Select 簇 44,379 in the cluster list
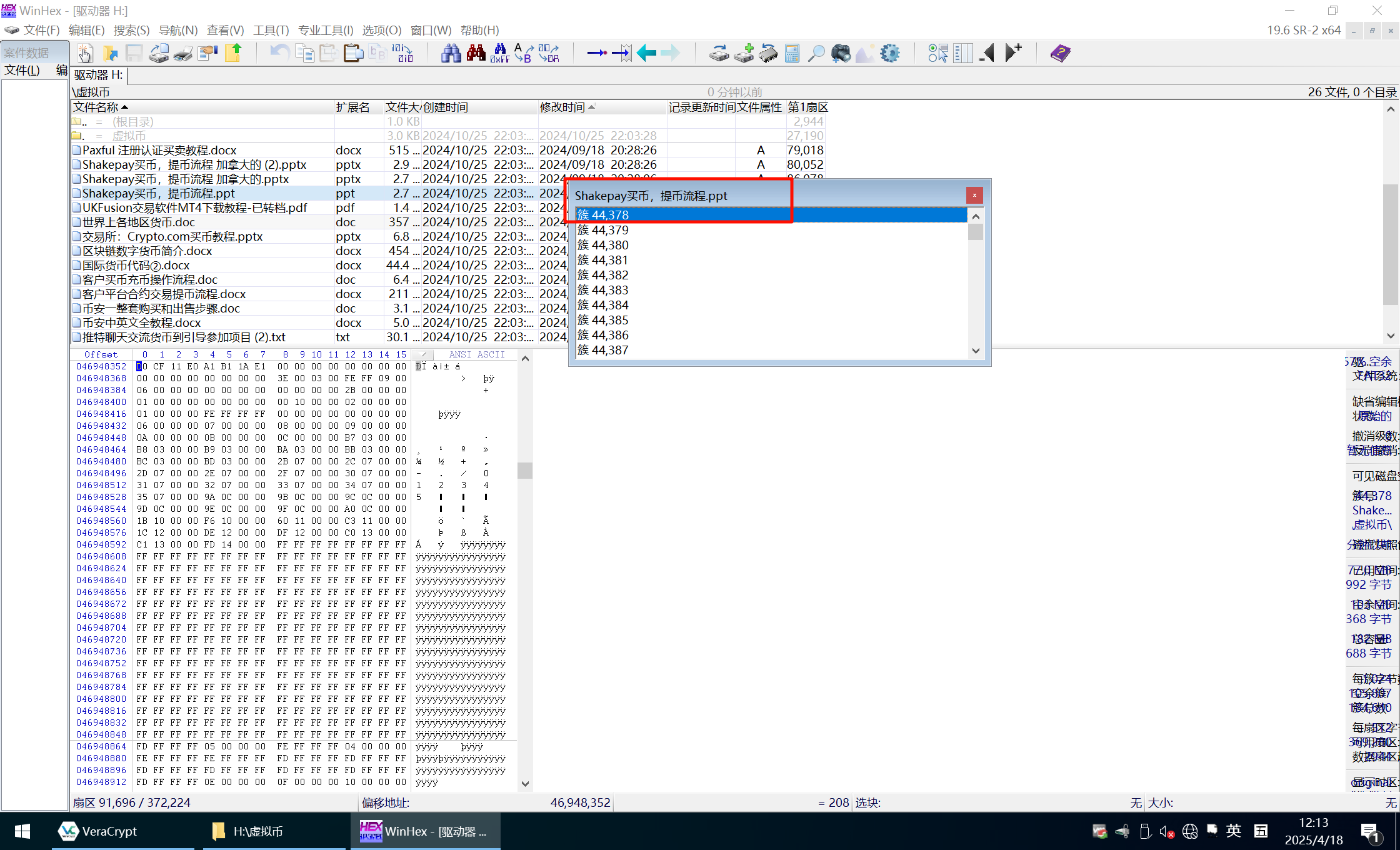Image resolution: width=1400 pixels, height=850 pixels. (x=771, y=230)
